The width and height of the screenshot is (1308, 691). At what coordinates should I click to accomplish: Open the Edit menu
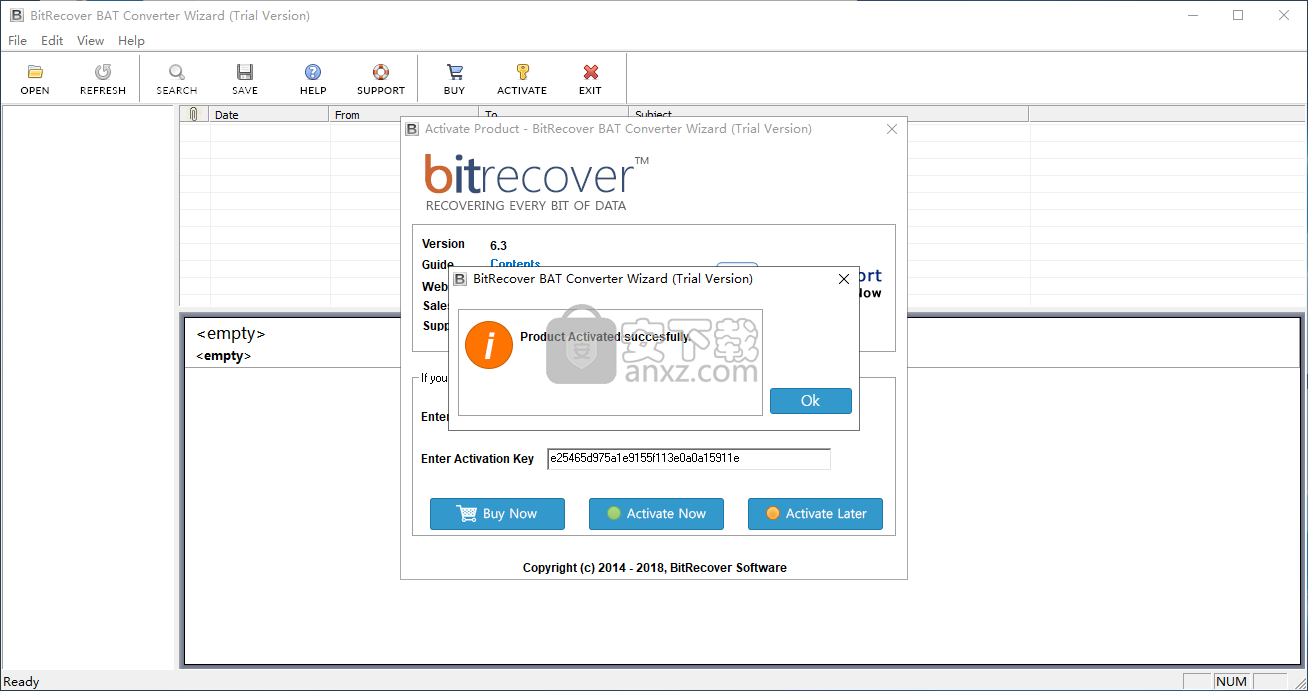[52, 41]
